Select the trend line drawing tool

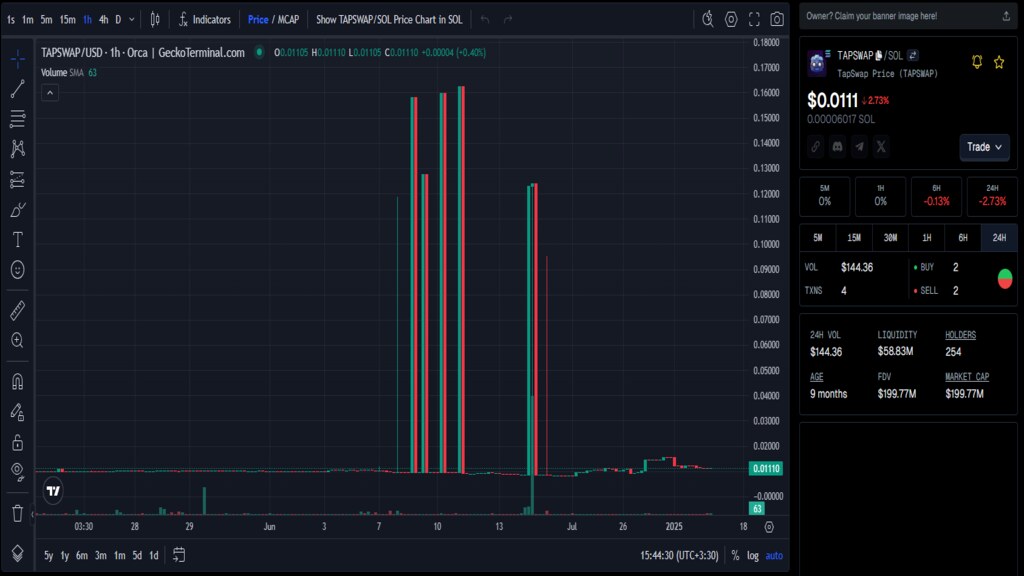[18, 89]
